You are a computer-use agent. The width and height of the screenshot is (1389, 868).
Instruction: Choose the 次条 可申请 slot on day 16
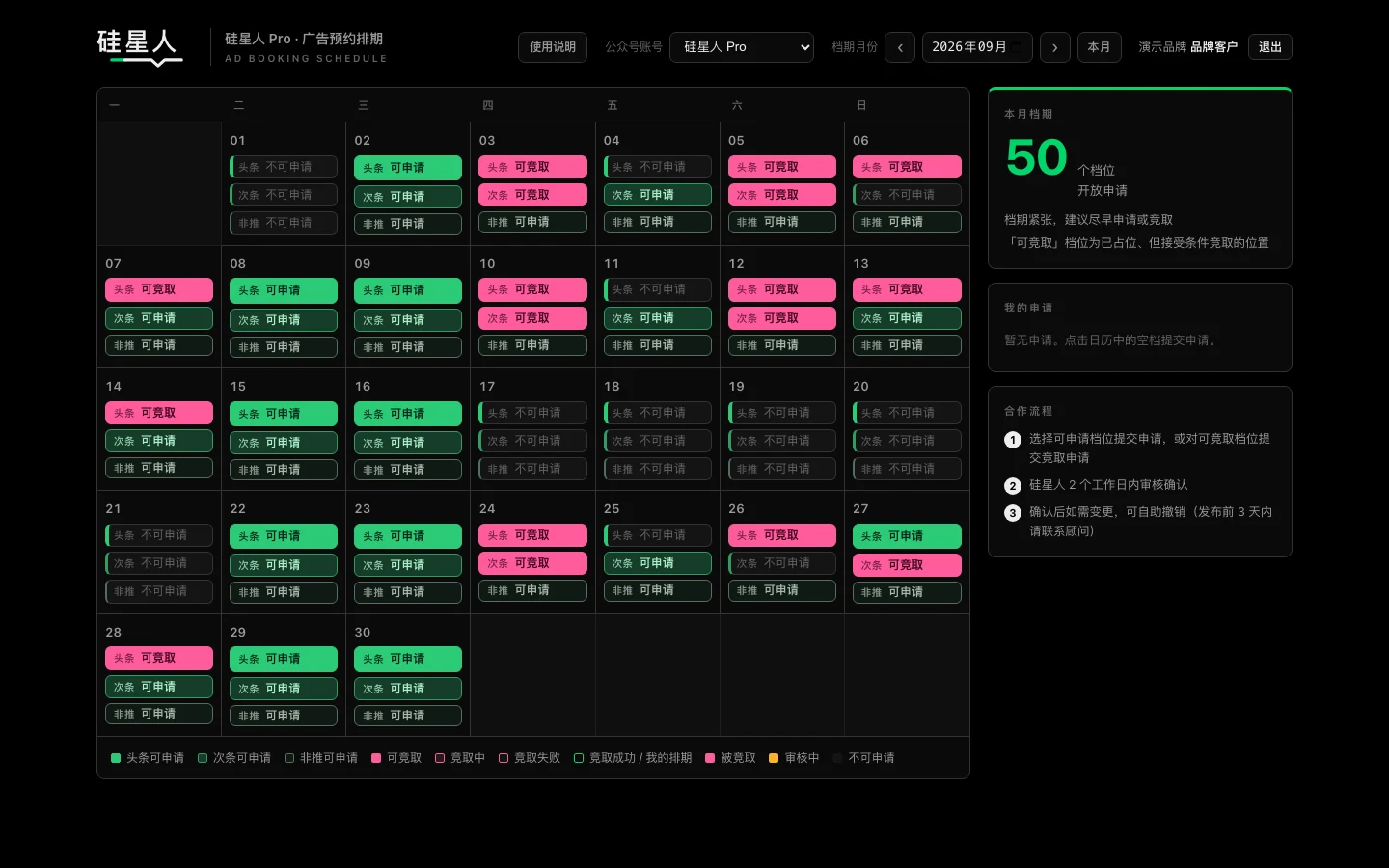(x=408, y=443)
